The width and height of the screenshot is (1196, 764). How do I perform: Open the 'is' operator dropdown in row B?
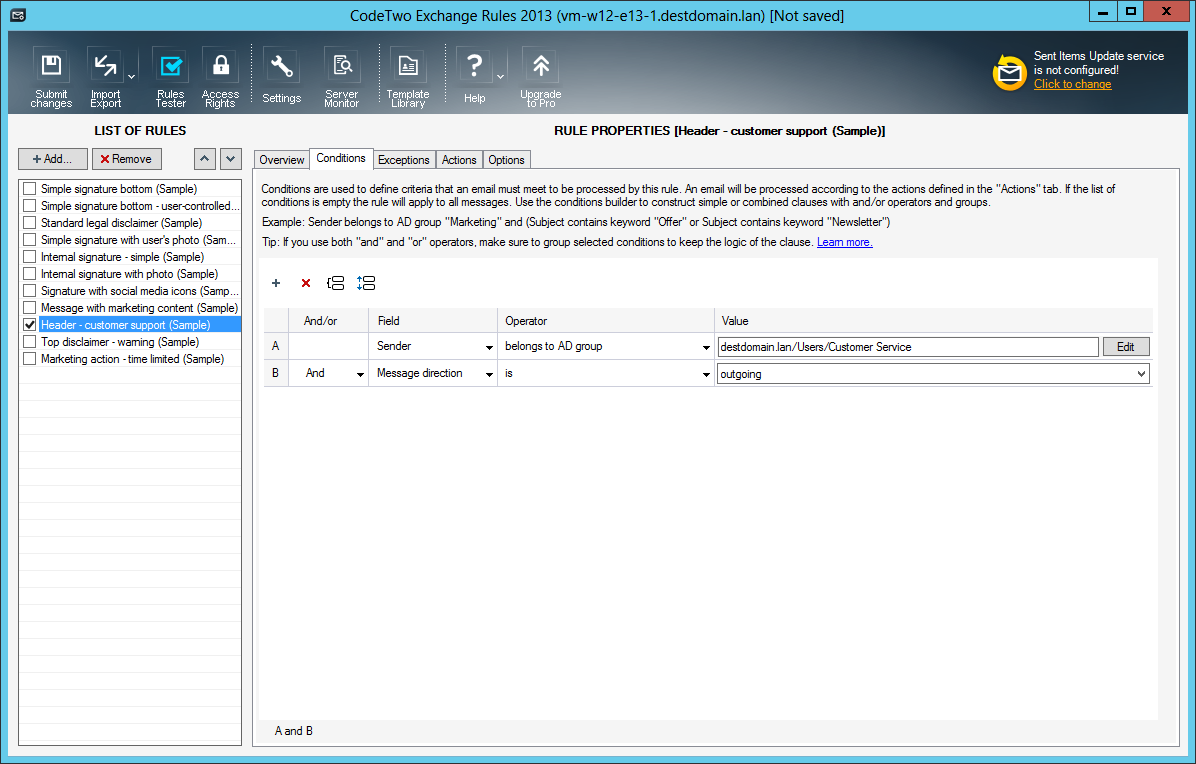pyautogui.click(x=706, y=374)
